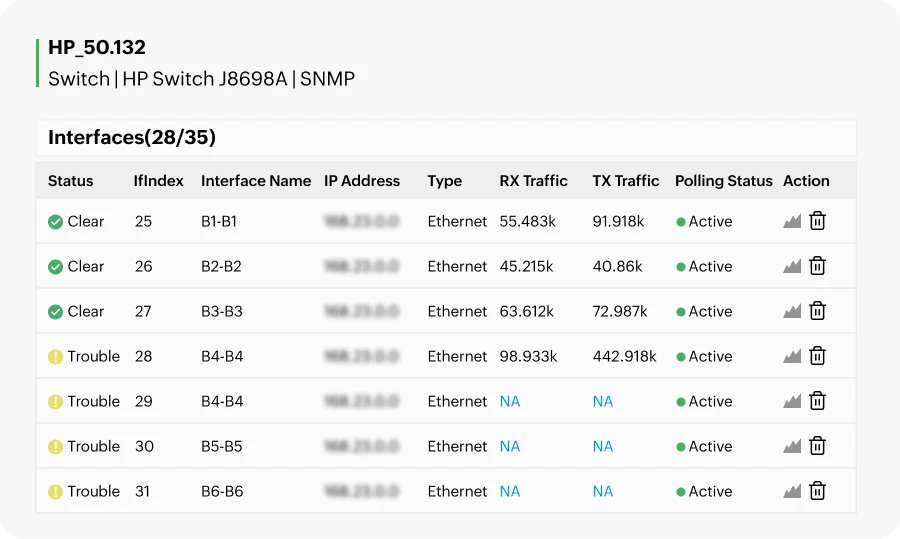Click the IP Address column header
900x539 pixels.
(362, 181)
